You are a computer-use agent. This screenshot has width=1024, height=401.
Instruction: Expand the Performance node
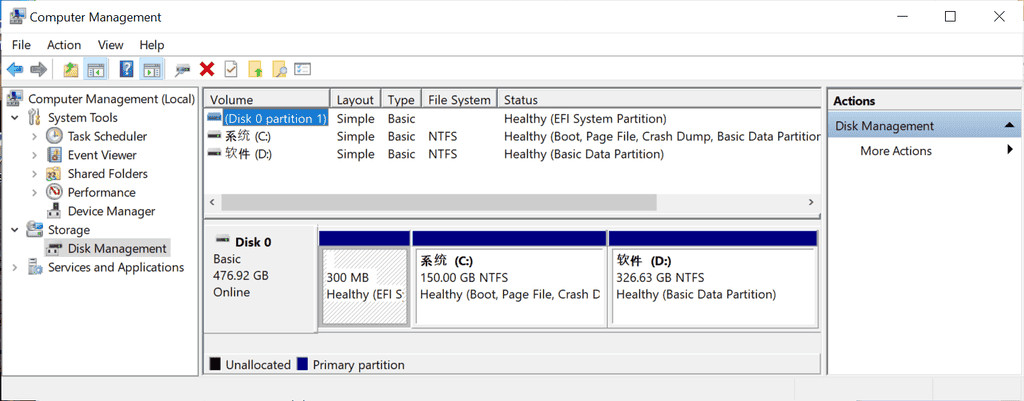coord(35,193)
